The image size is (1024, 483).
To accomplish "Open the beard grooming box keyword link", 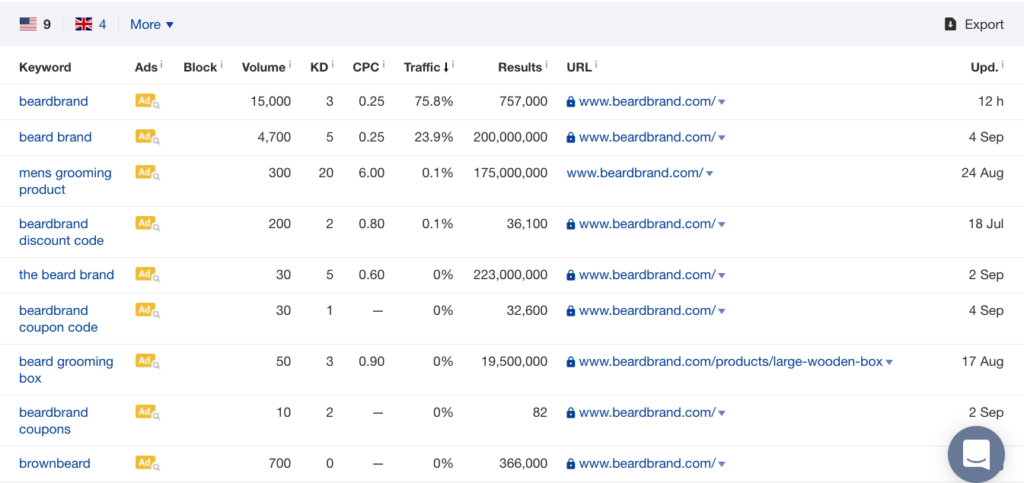I will [66, 369].
